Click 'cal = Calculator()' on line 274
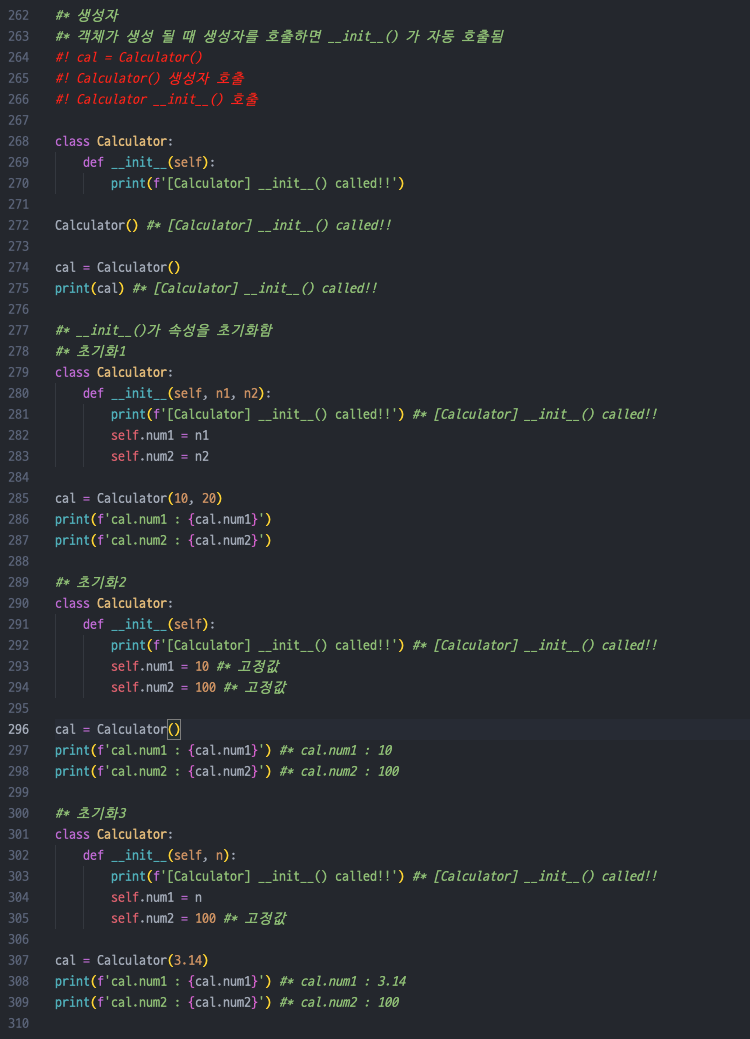 (118, 267)
